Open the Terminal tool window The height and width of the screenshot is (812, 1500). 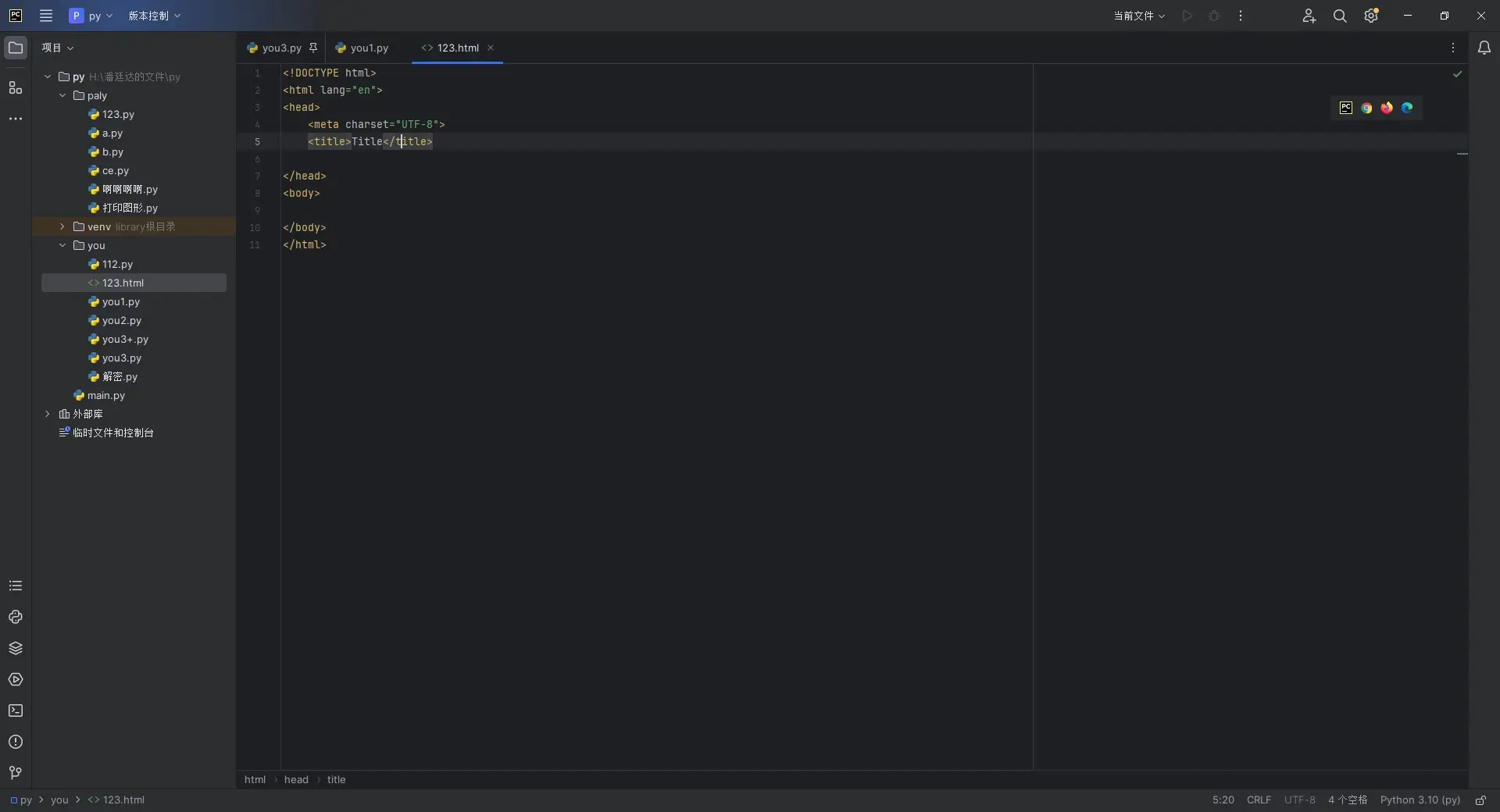pos(16,710)
